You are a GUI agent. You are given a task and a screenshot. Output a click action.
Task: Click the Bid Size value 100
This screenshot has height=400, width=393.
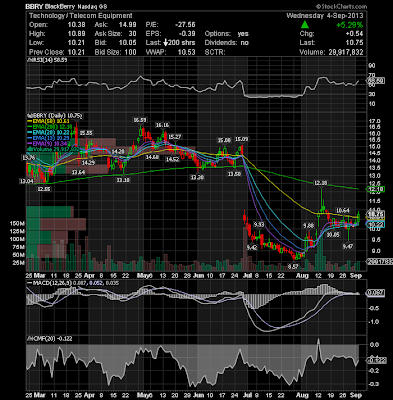130,52
